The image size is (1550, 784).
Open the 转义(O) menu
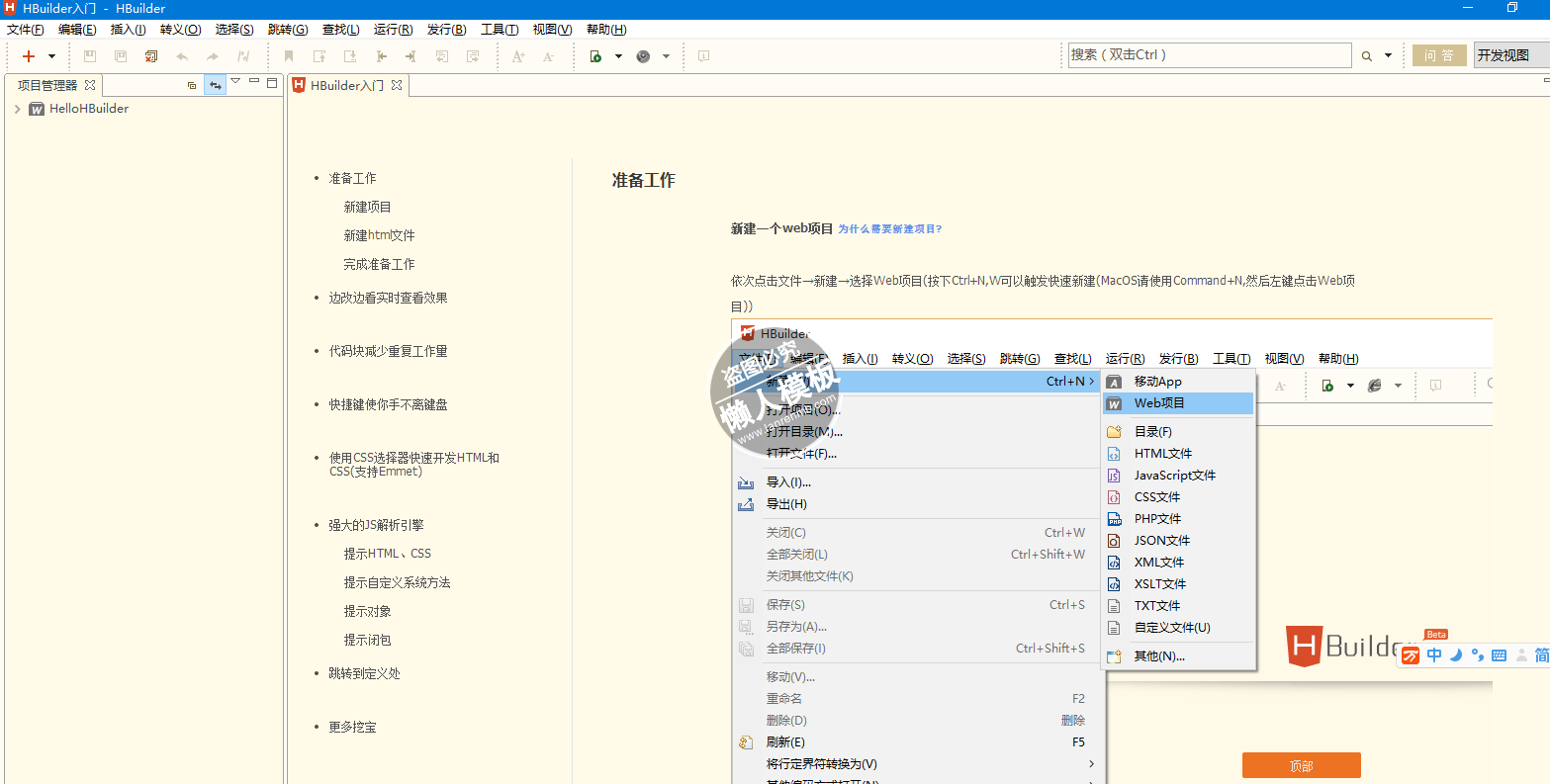point(180,30)
